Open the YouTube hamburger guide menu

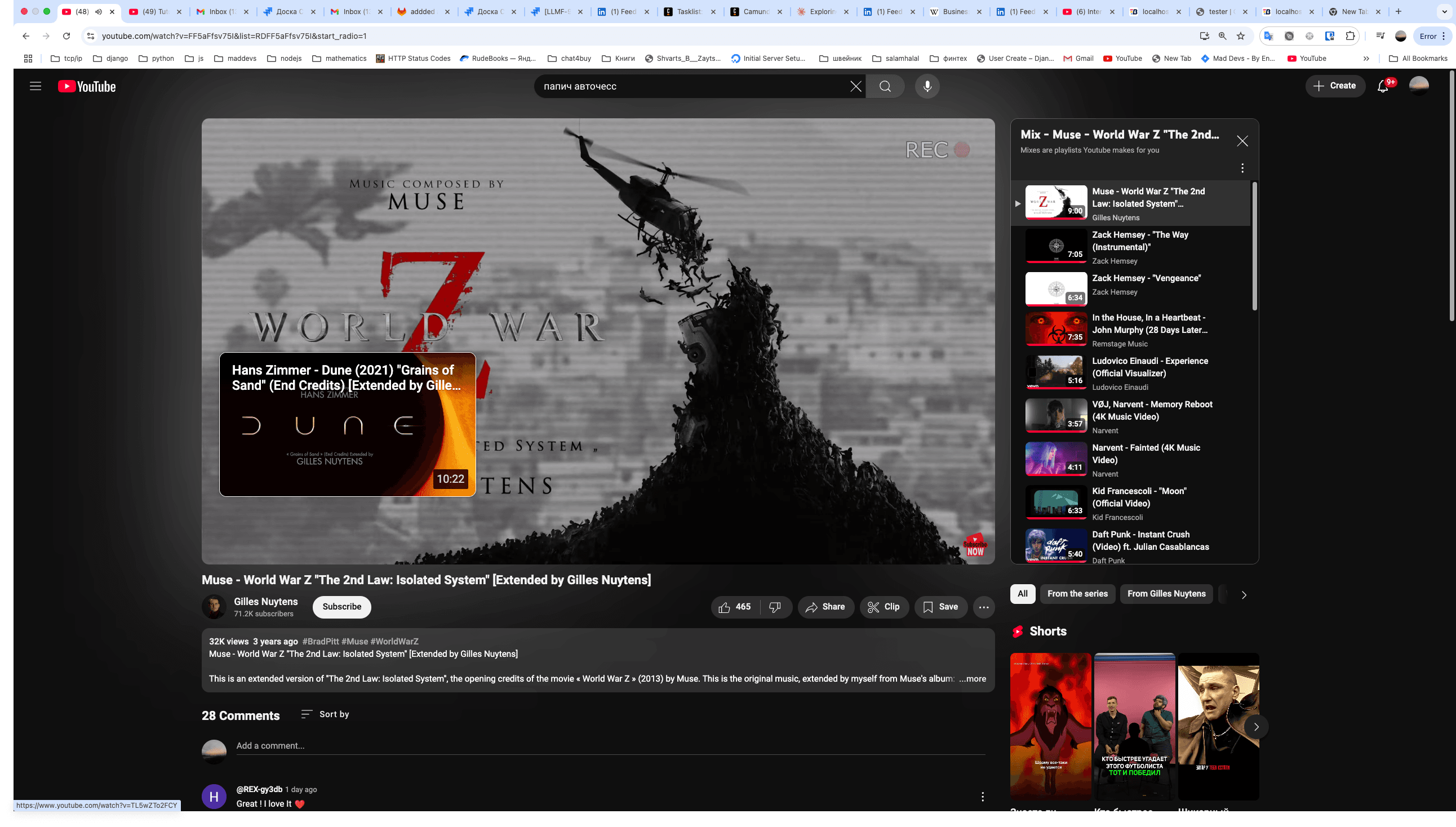click(35, 86)
